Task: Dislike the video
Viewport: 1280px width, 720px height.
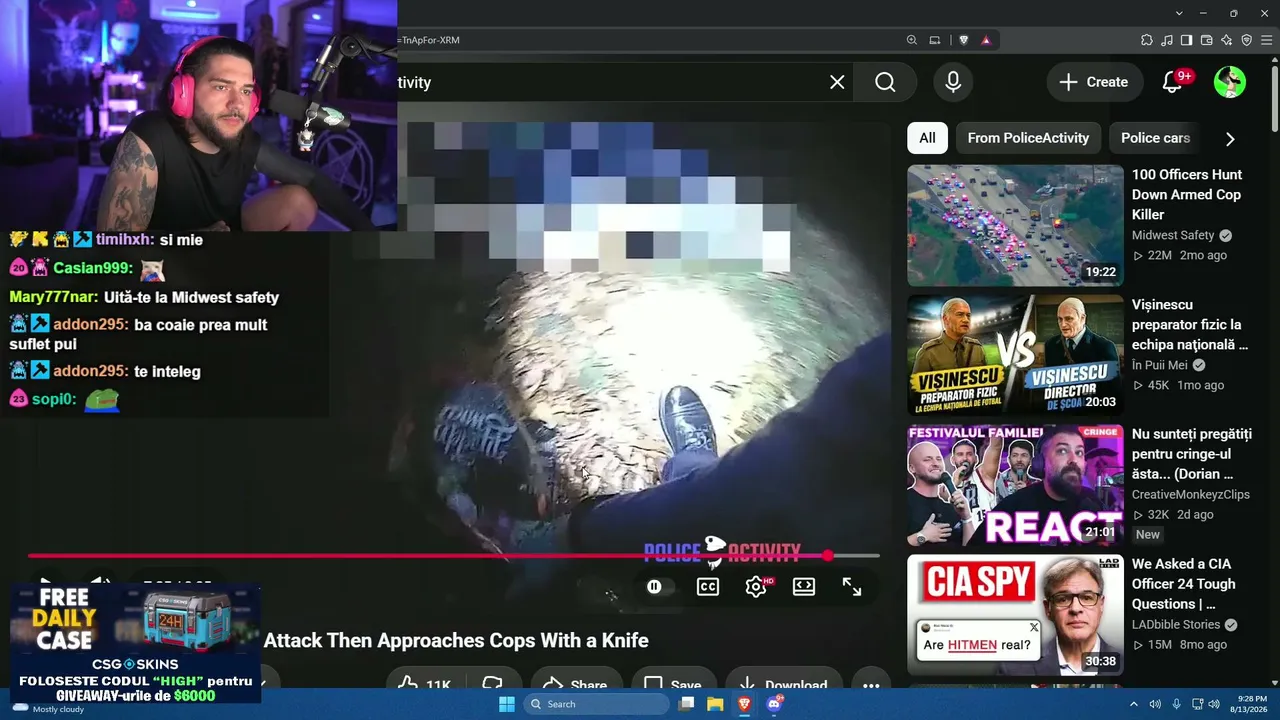Action: point(492,685)
